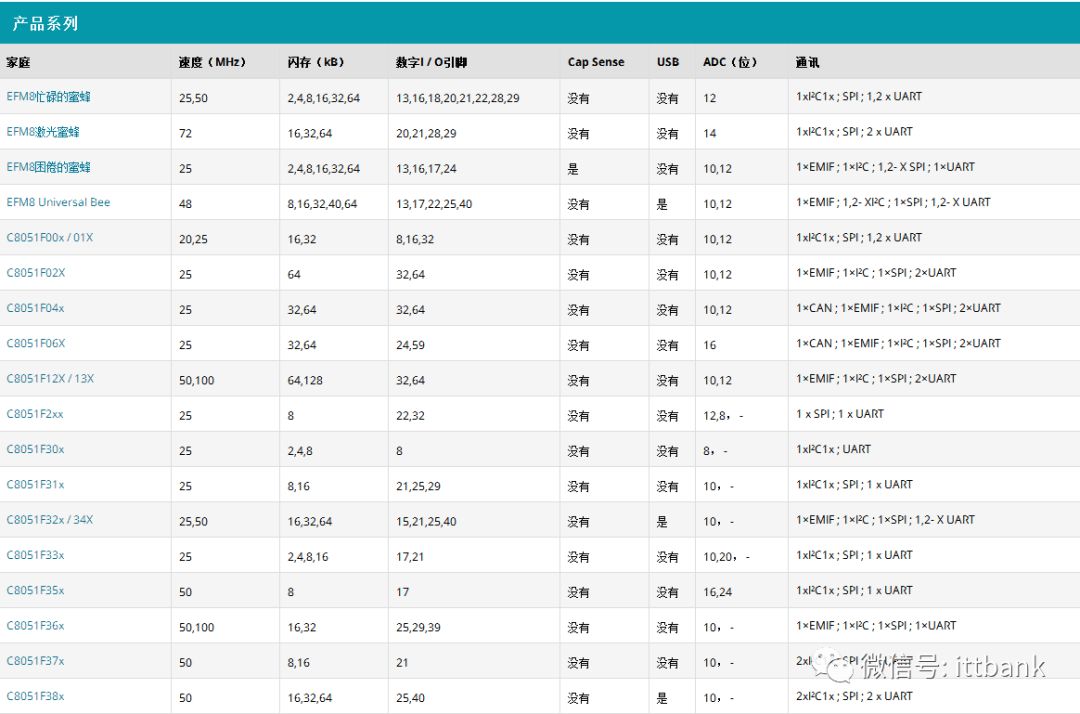This screenshot has height=714, width=1080.
Task: Select flash value 64,128 in C8051F12X row
Action: 305,380
